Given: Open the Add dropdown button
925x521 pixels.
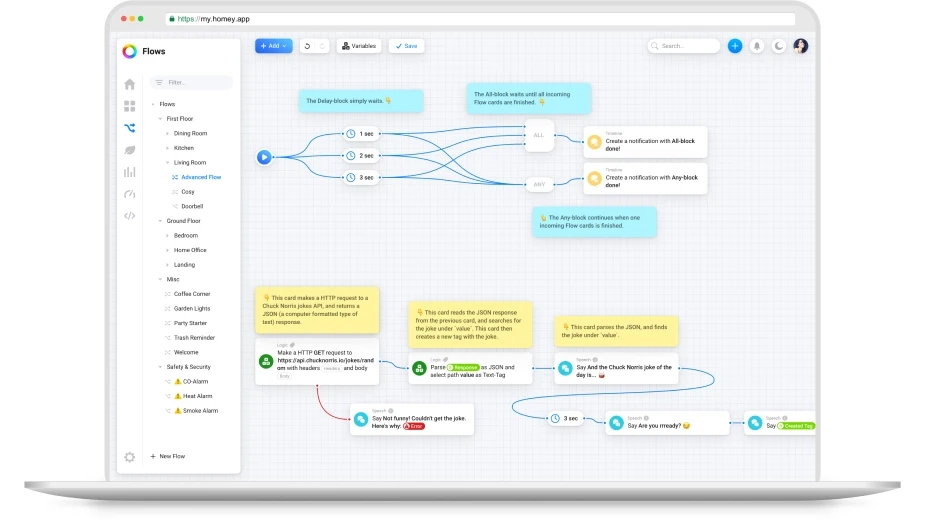Looking at the screenshot, I should 273,46.
